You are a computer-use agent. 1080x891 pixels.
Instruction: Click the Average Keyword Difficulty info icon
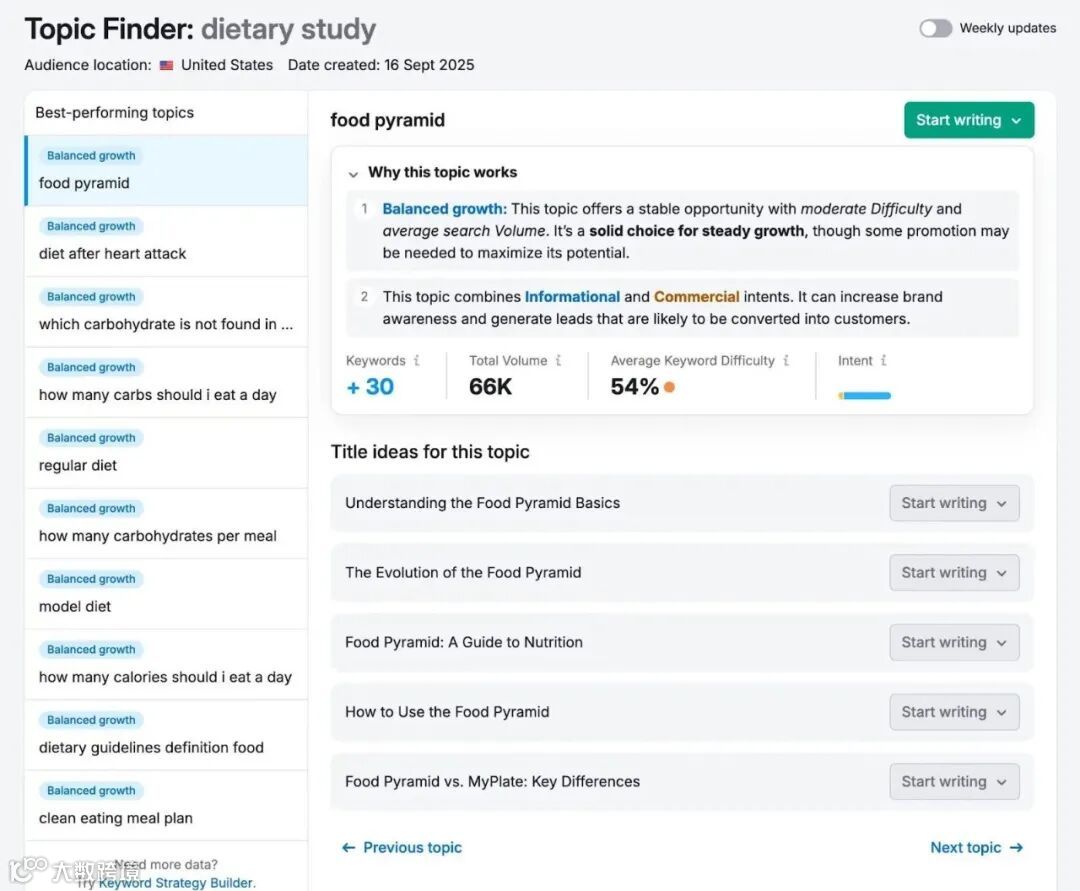pos(786,361)
